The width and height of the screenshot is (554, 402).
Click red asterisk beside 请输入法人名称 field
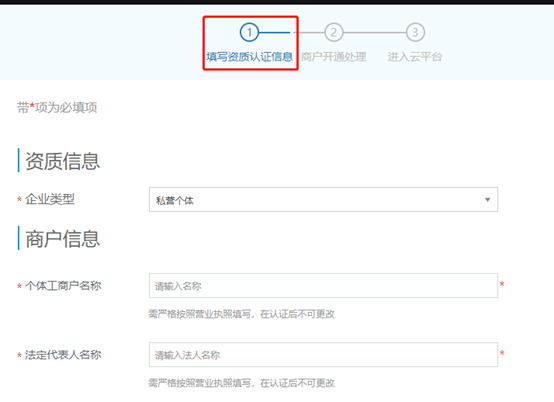[502, 353]
